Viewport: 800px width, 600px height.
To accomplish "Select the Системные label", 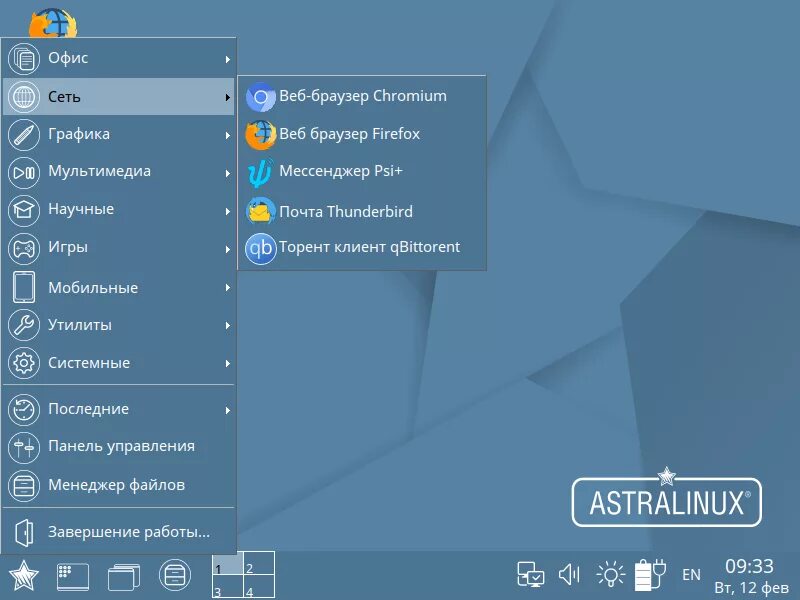I will click(89, 363).
